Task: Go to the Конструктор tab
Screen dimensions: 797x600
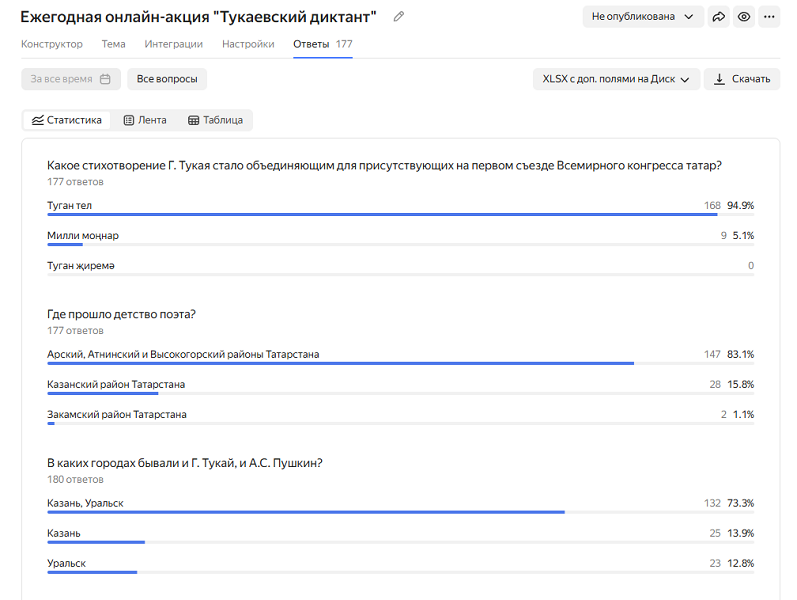Action: [x=52, y=44]
